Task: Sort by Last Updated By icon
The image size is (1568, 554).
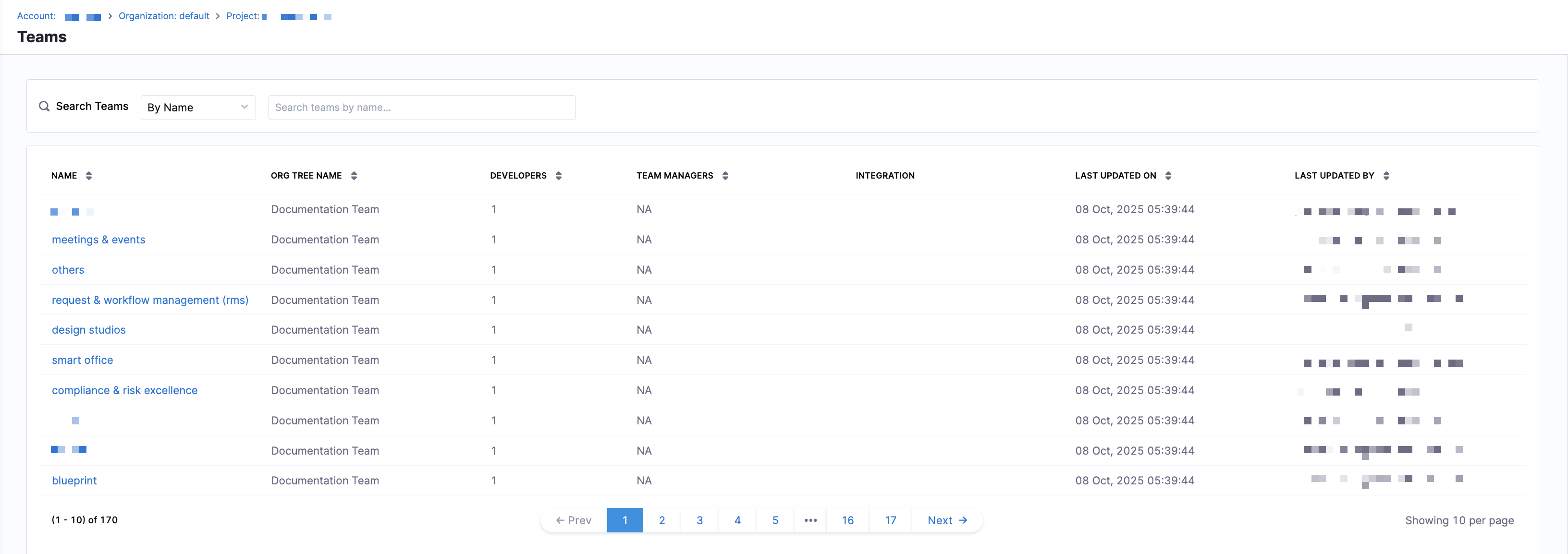Action: (1386, 176)
